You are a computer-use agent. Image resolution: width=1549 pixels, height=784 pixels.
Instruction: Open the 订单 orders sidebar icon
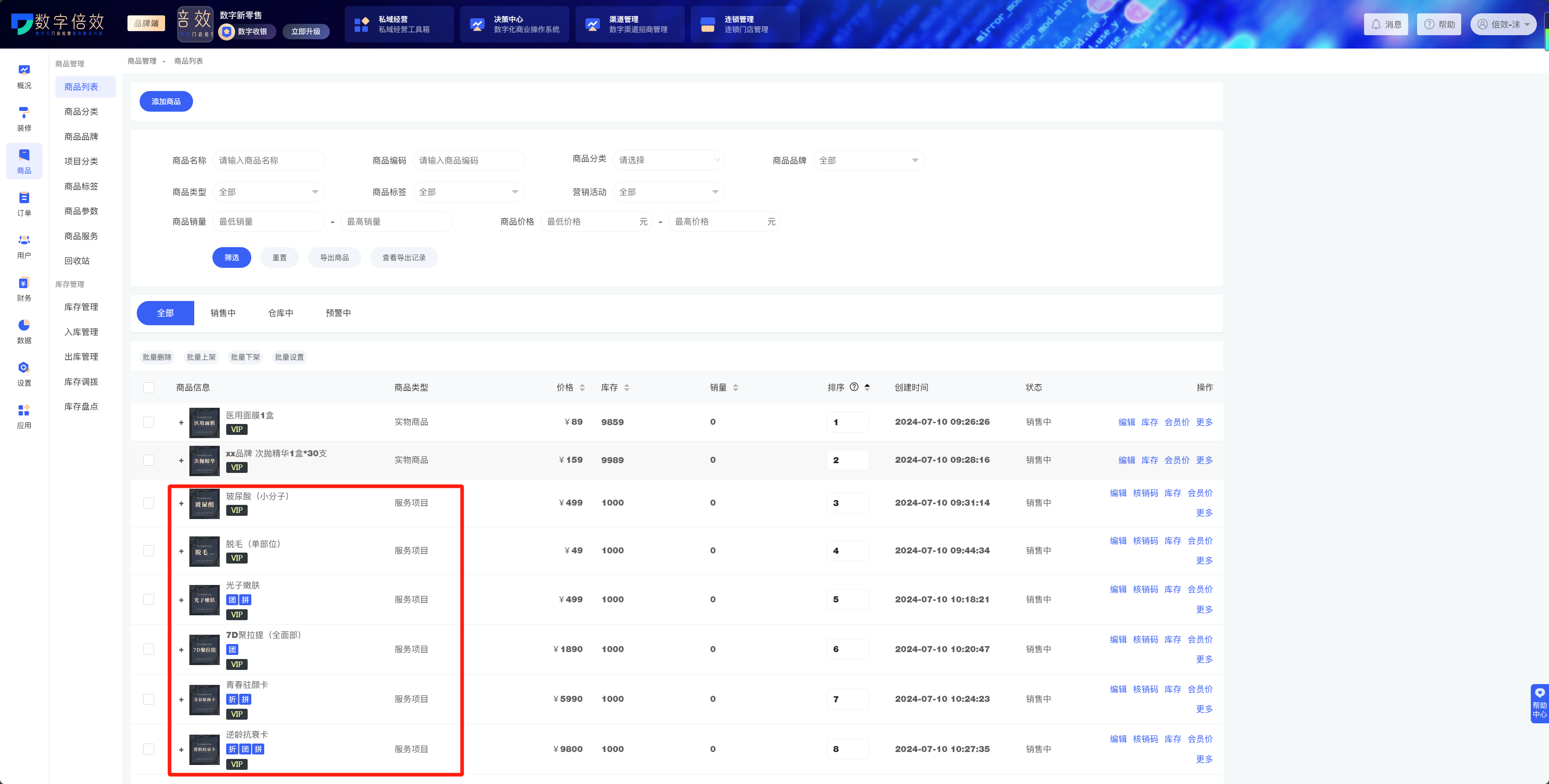[x=24, y=197]
